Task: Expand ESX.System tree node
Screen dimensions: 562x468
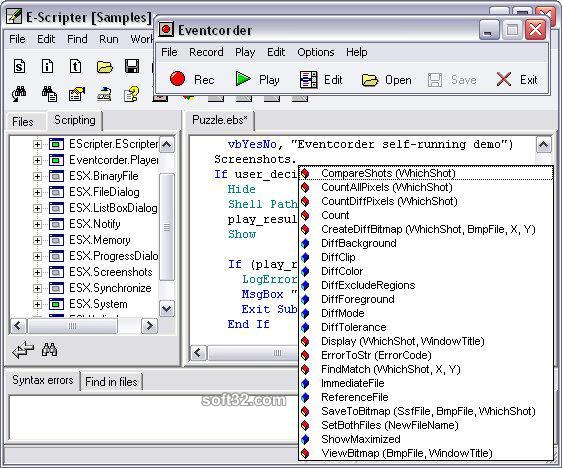Action: coord(37,304)
